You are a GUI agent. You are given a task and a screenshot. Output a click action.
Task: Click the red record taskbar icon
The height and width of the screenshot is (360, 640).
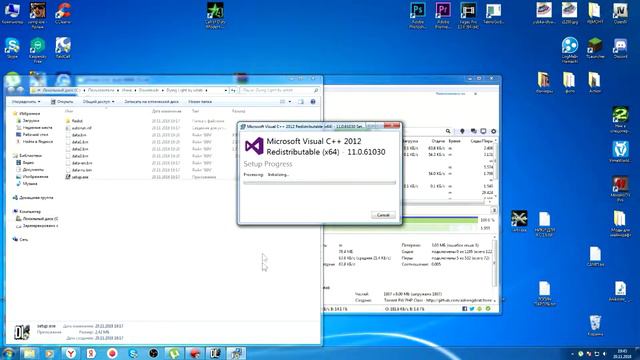pyautogui.click(x=112, y=353)
